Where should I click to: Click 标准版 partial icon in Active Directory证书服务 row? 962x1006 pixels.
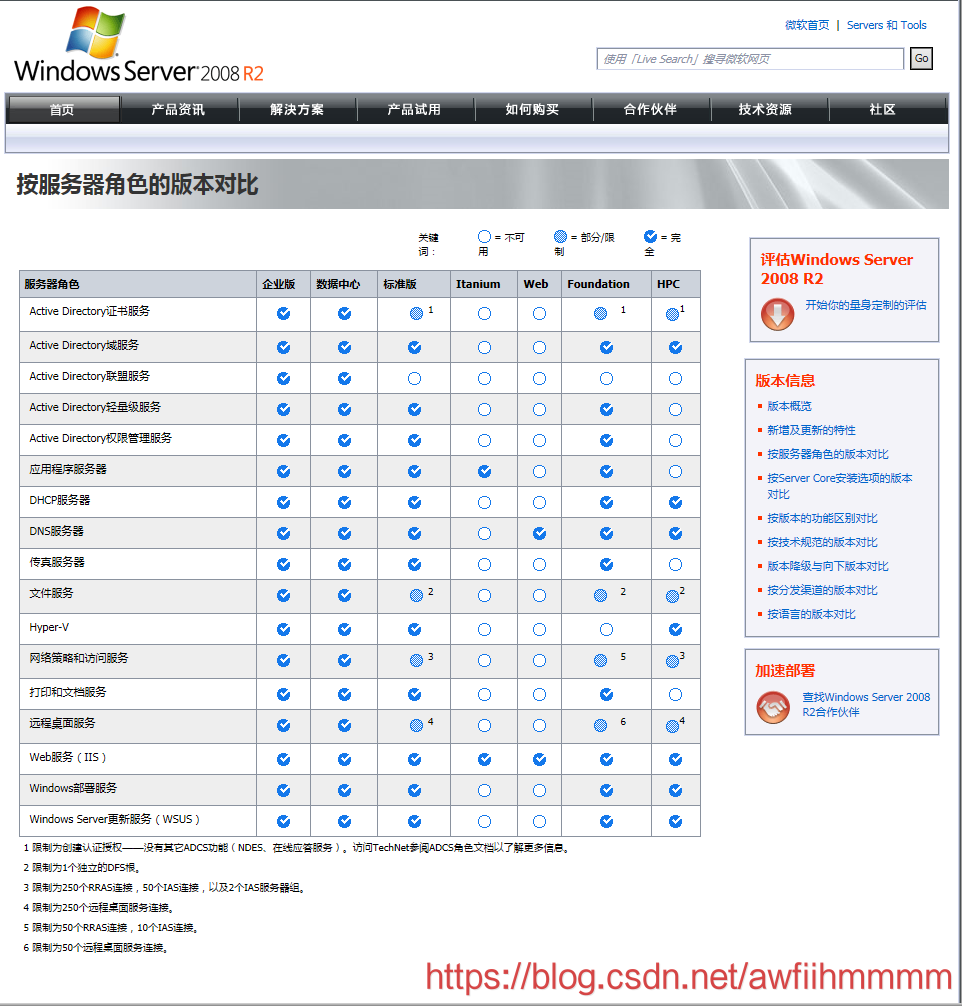(417, 314)
